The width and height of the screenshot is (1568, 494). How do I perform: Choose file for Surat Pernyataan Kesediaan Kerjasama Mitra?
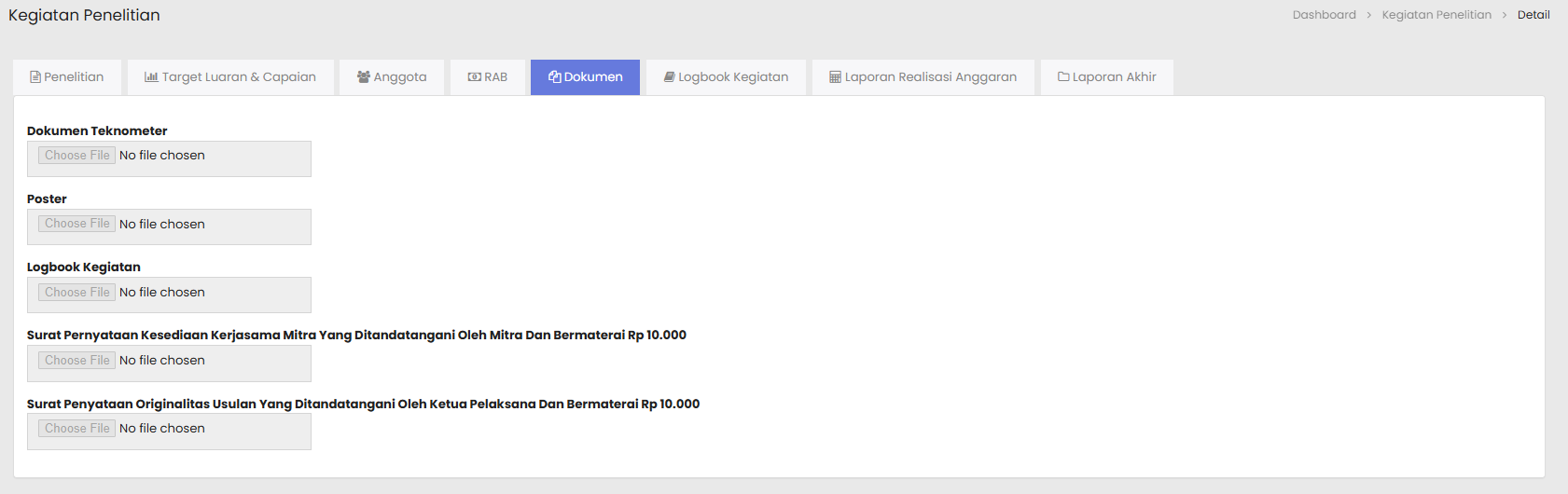click(77, 361)
